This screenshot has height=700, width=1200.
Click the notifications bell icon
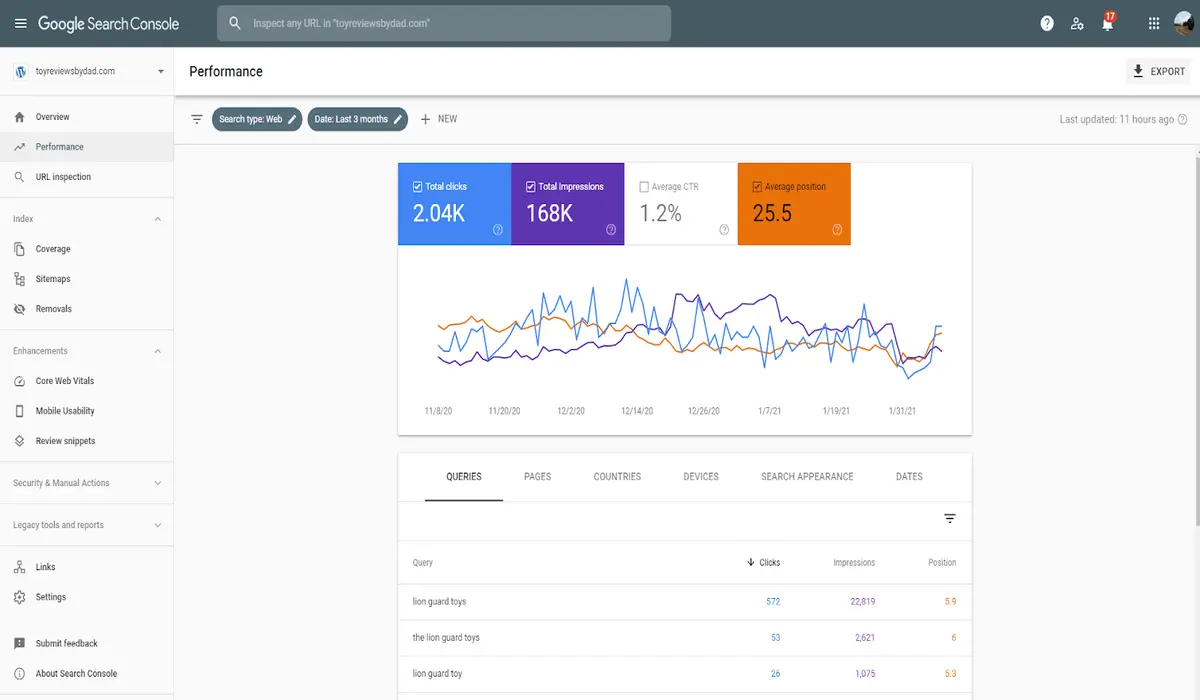point(1107,24)
